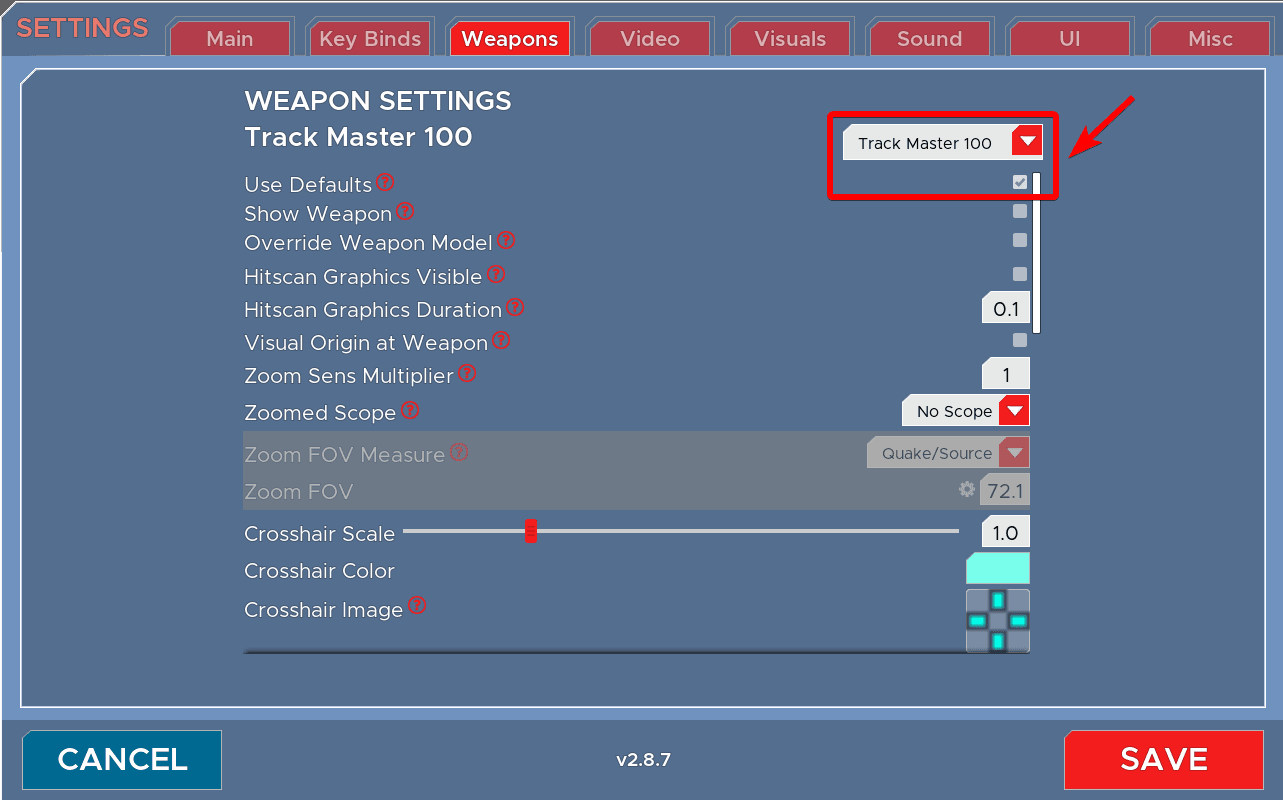
Task: Click help icon next to Use Defaults
Action: click(x=385, y=183)
